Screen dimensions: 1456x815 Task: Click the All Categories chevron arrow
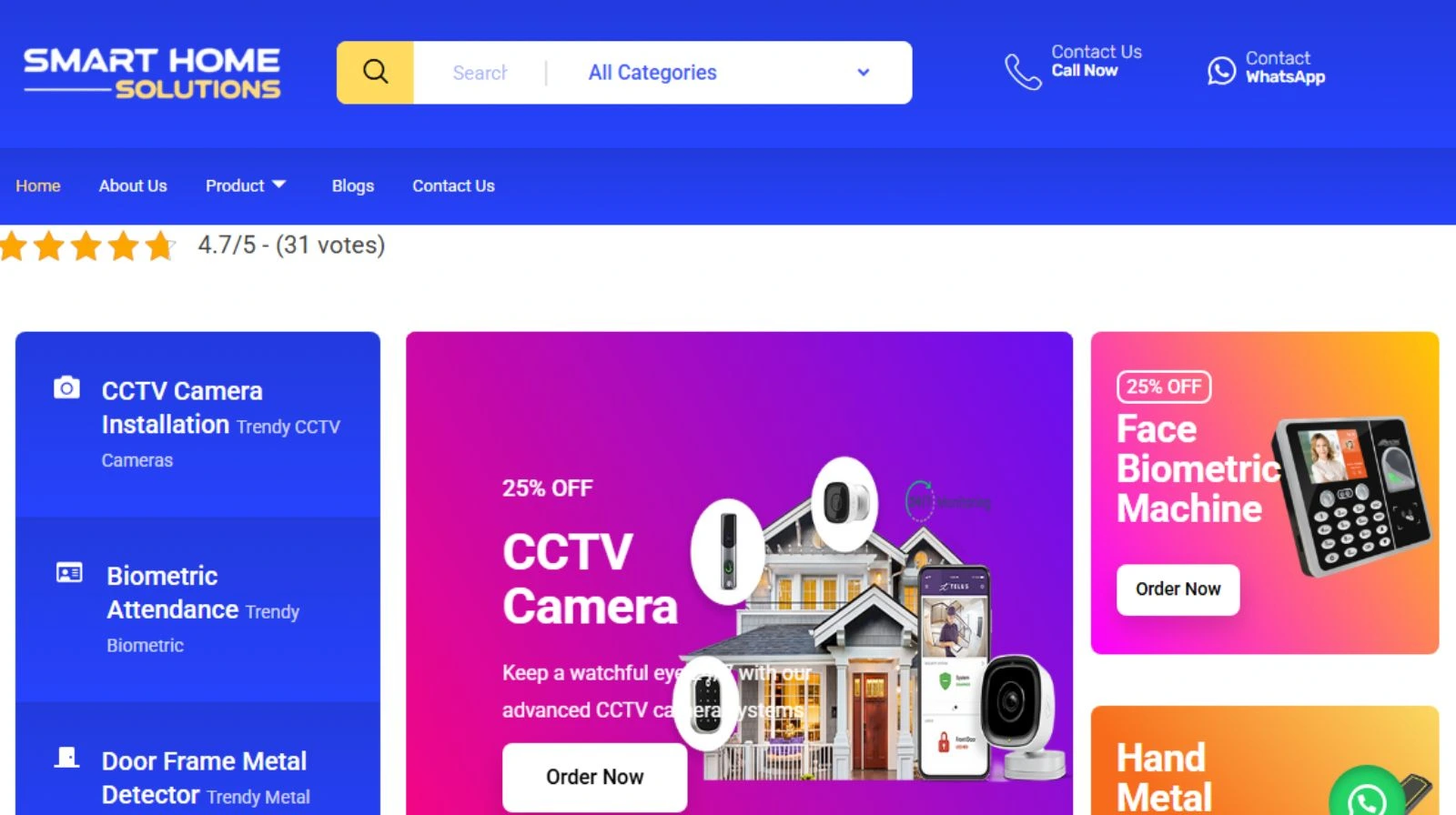(863, 72)
